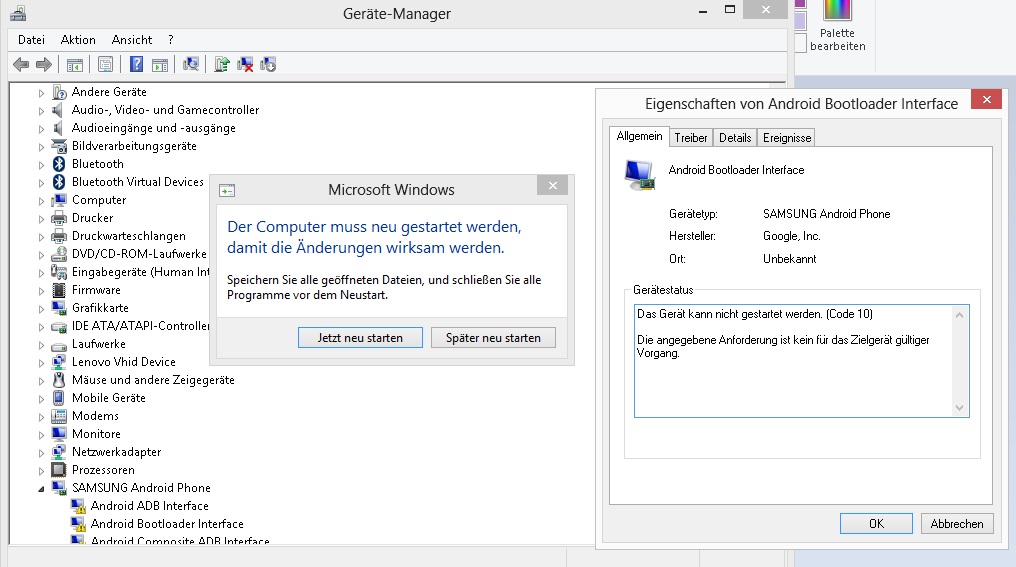Click the blue question mark help icon
Viewport: 1016px width, 567px height.
click(x=137, y=64)
